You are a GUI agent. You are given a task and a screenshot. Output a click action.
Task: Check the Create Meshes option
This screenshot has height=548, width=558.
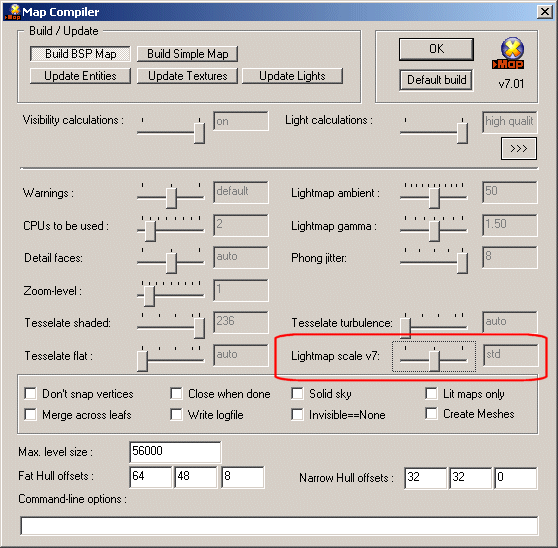click(x=431, y=413)
